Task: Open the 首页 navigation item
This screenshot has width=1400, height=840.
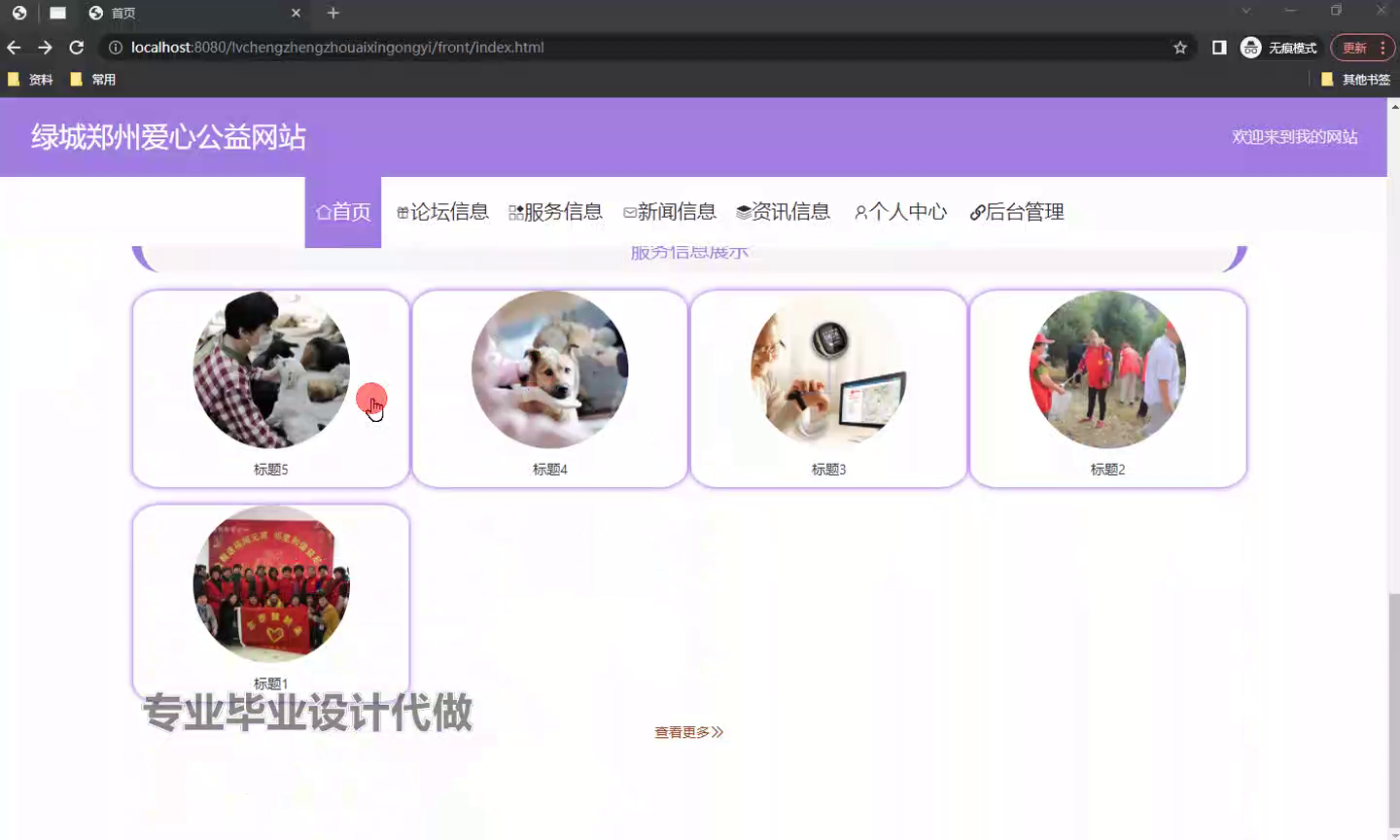Action: (x=343, y=212)
